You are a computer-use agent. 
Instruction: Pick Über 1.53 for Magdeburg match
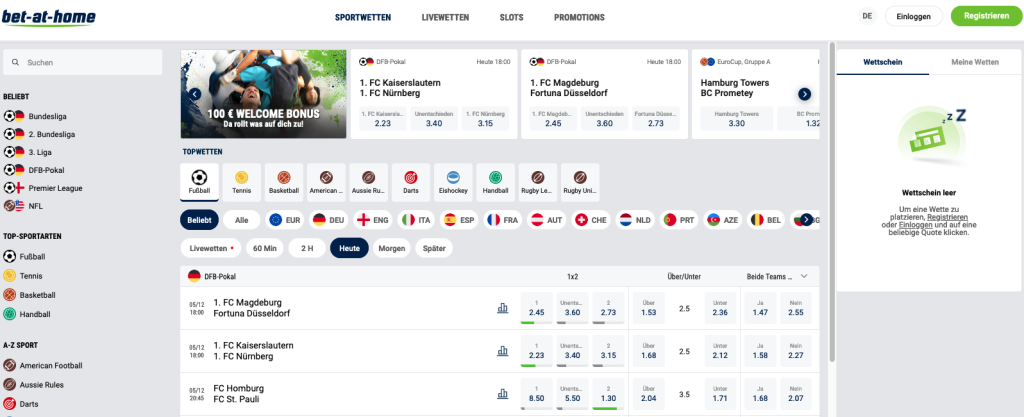click(x=648, y=308)
